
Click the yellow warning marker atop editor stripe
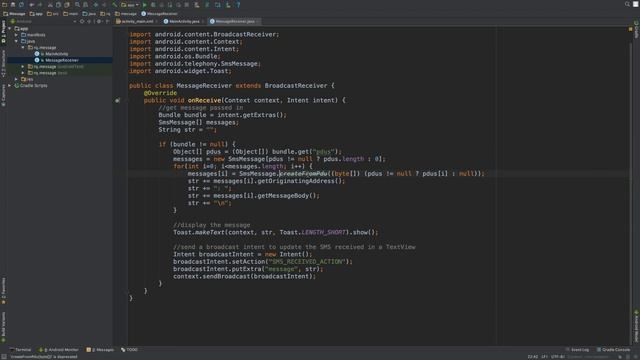631,29
